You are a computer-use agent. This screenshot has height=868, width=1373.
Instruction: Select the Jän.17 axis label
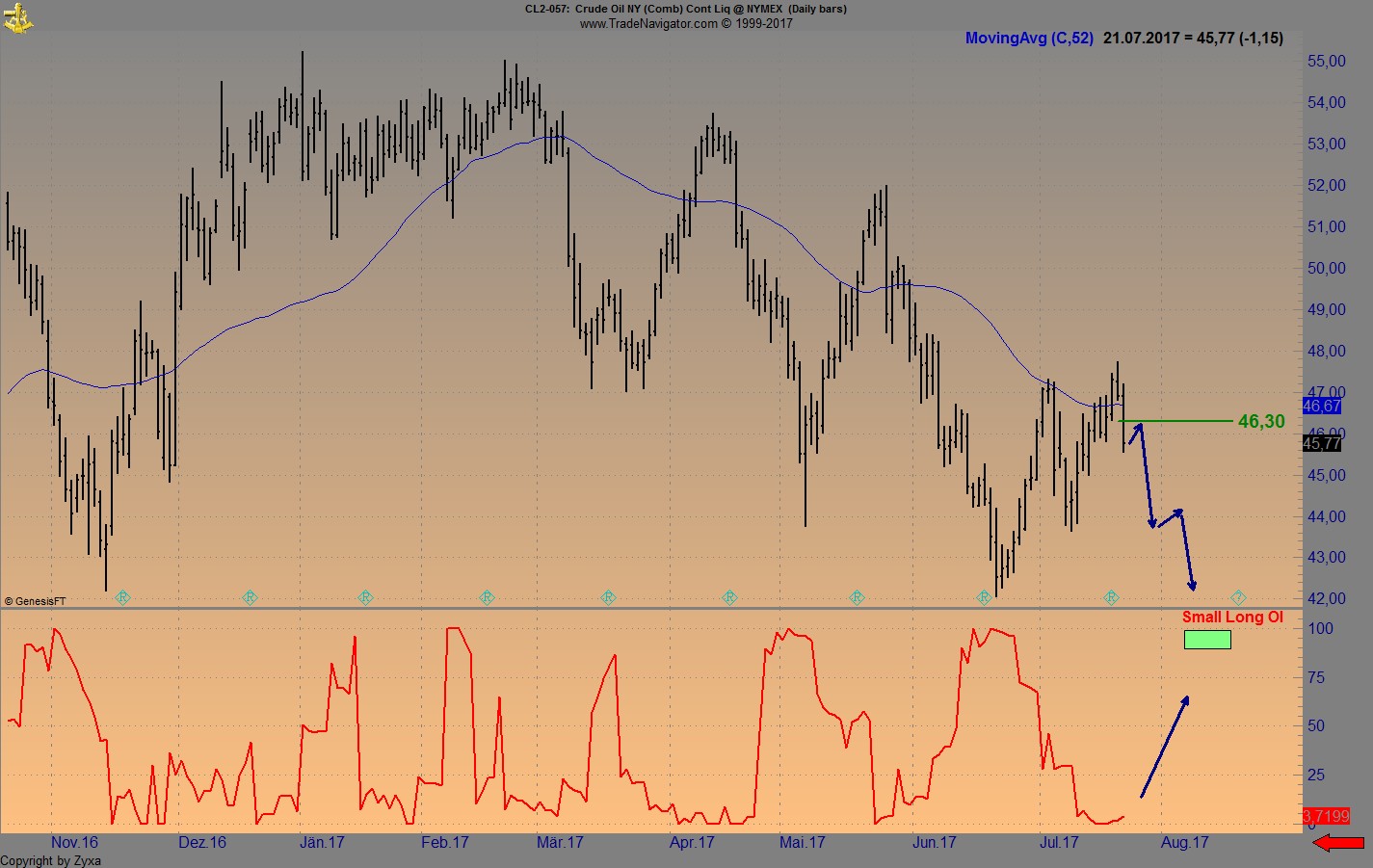point(322,841)
